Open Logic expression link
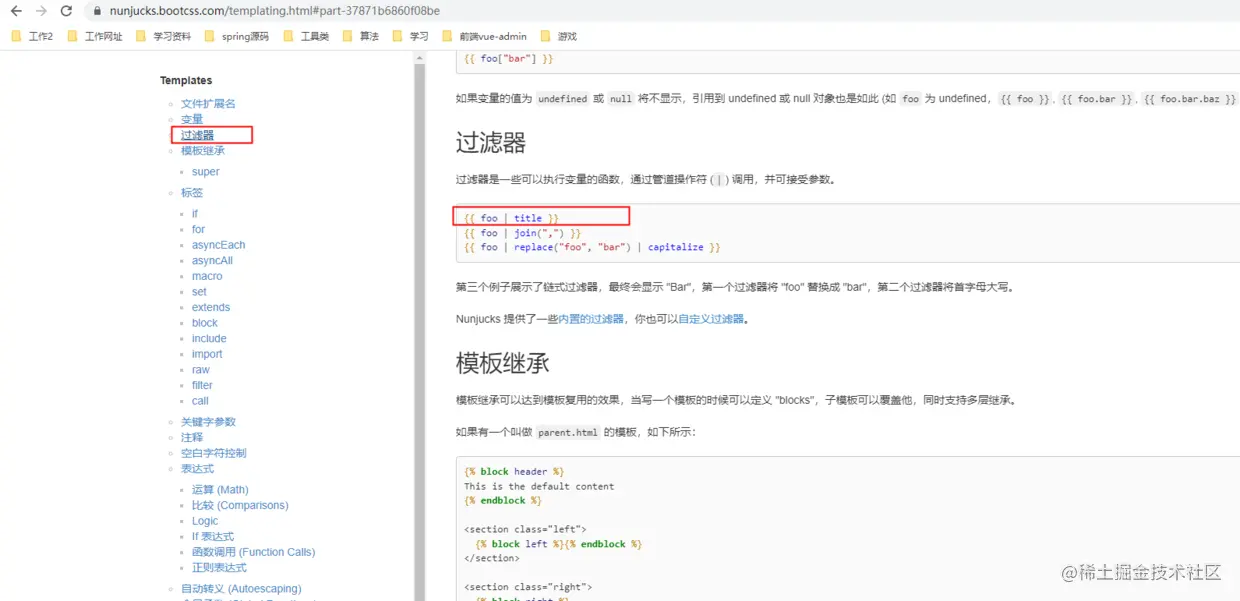This screenshot has height=601, width=1240. tap(205, 521)
